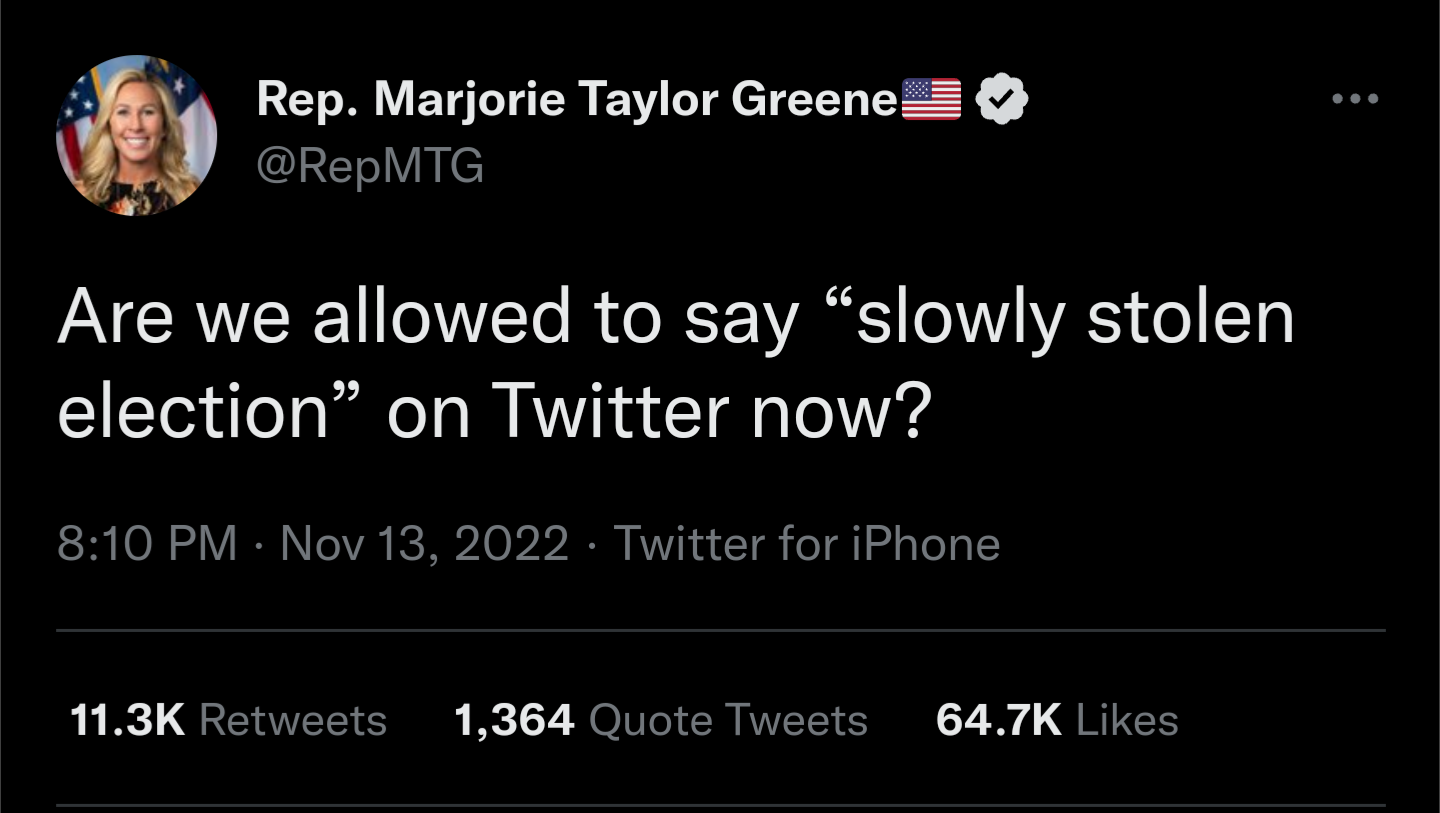
Task: View the list of Retweets
Action: (293, 720)
